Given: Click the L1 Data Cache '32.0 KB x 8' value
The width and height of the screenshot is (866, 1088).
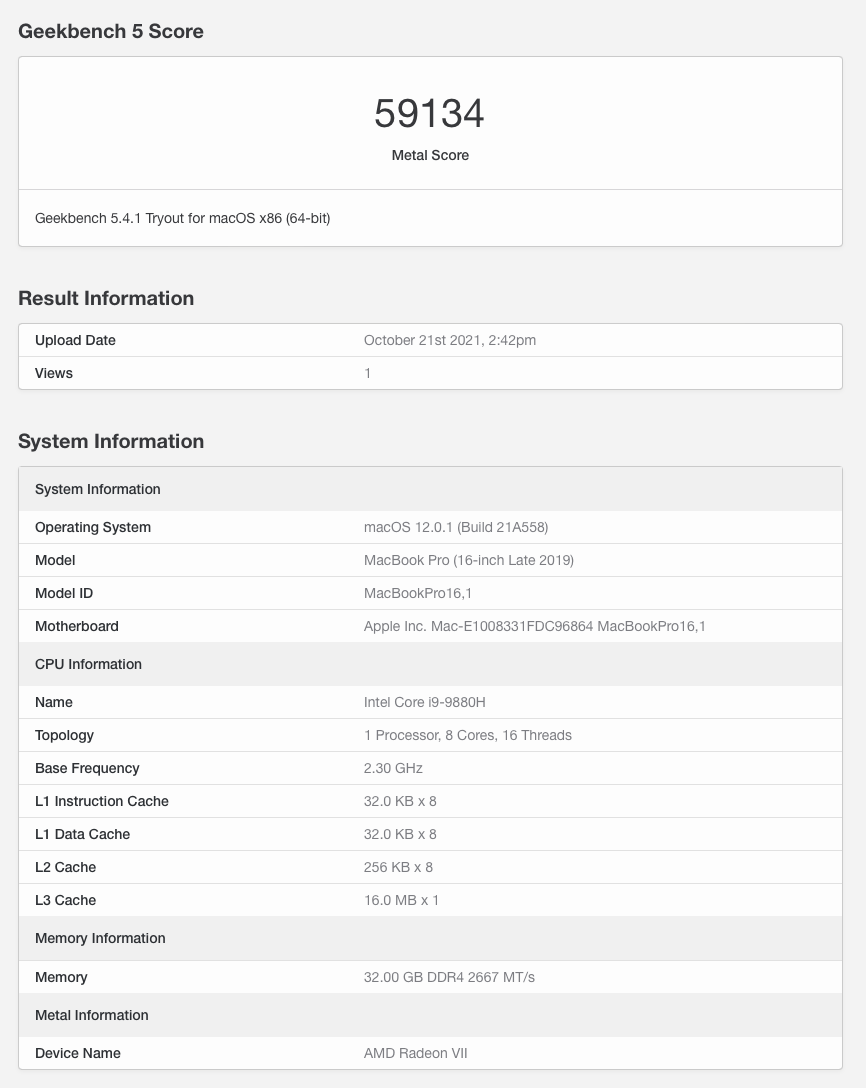Looking at the screenshot, I should tap(400, 834).
